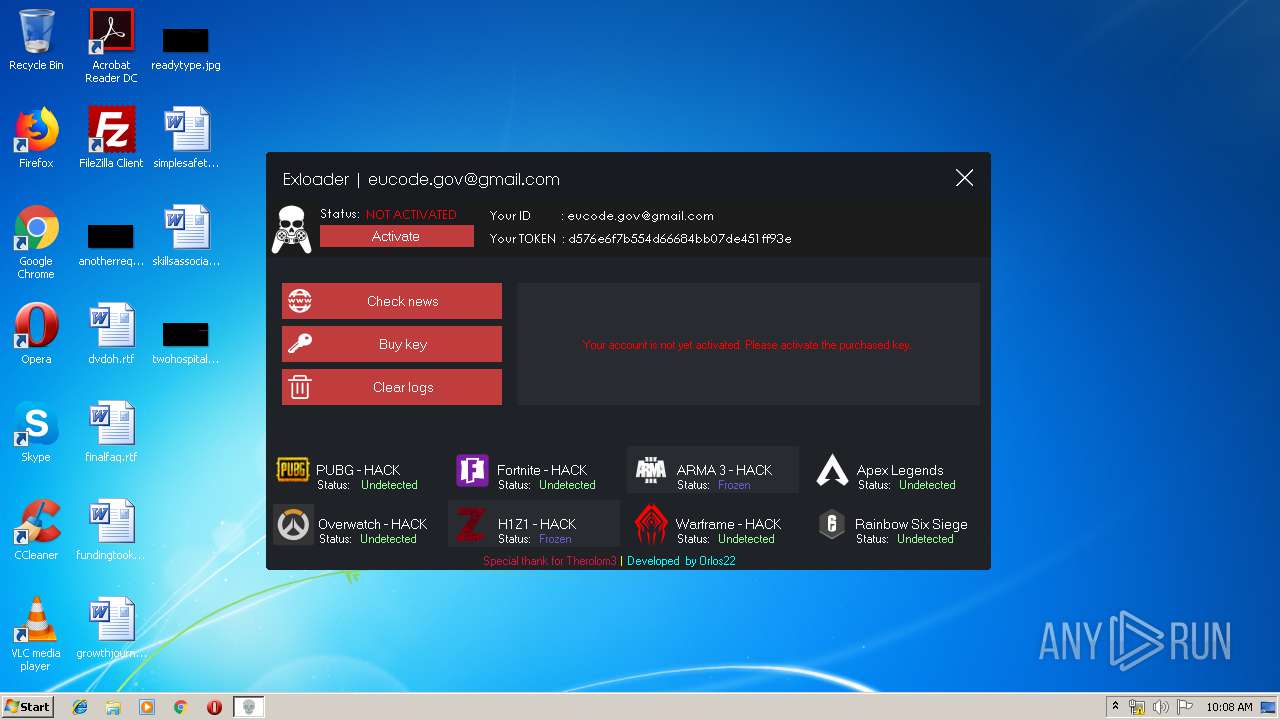1280x720 pixels.
Task: Open Check news button
Action: tap(392, 301)
